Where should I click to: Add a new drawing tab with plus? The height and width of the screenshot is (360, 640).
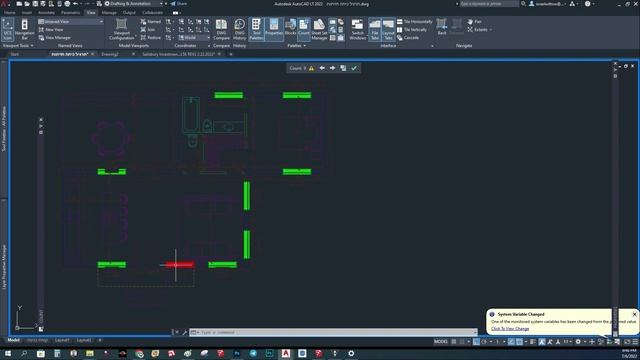pos(231,54)
